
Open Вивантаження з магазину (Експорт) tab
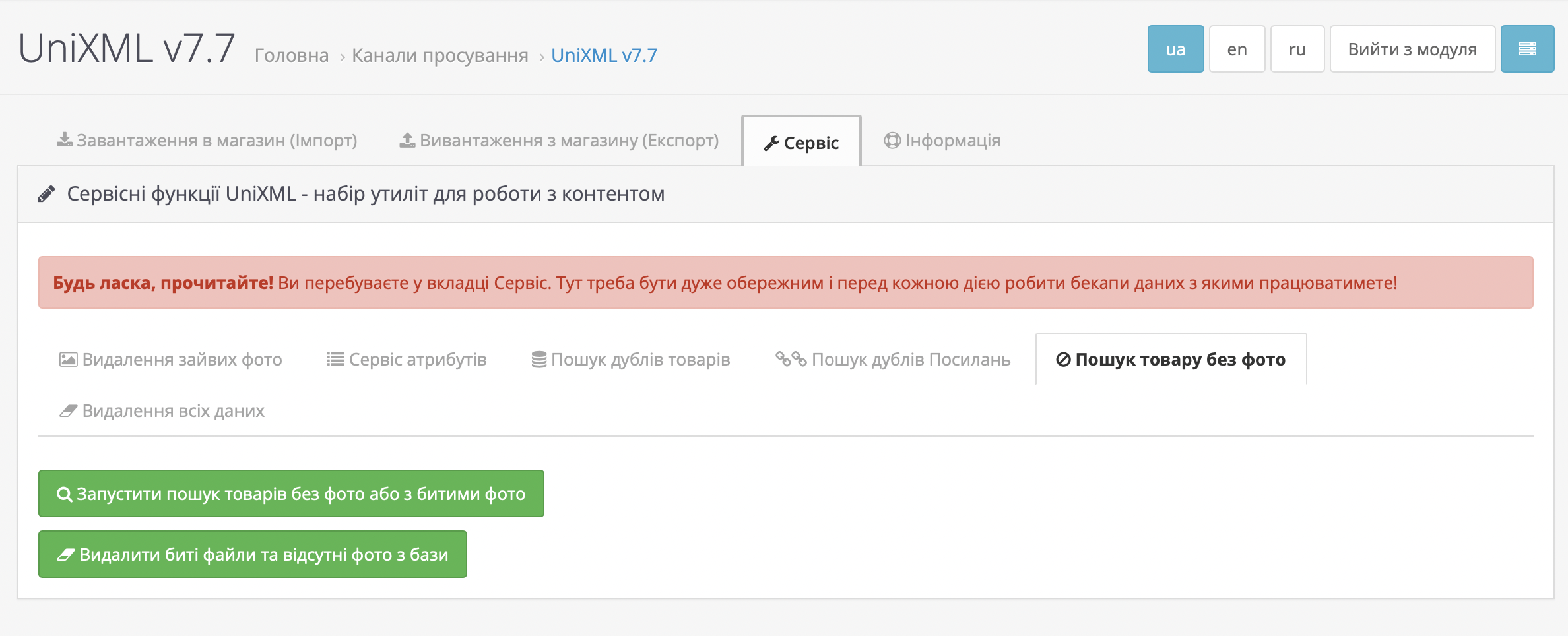pyautogui.click(x=559, y=141)
